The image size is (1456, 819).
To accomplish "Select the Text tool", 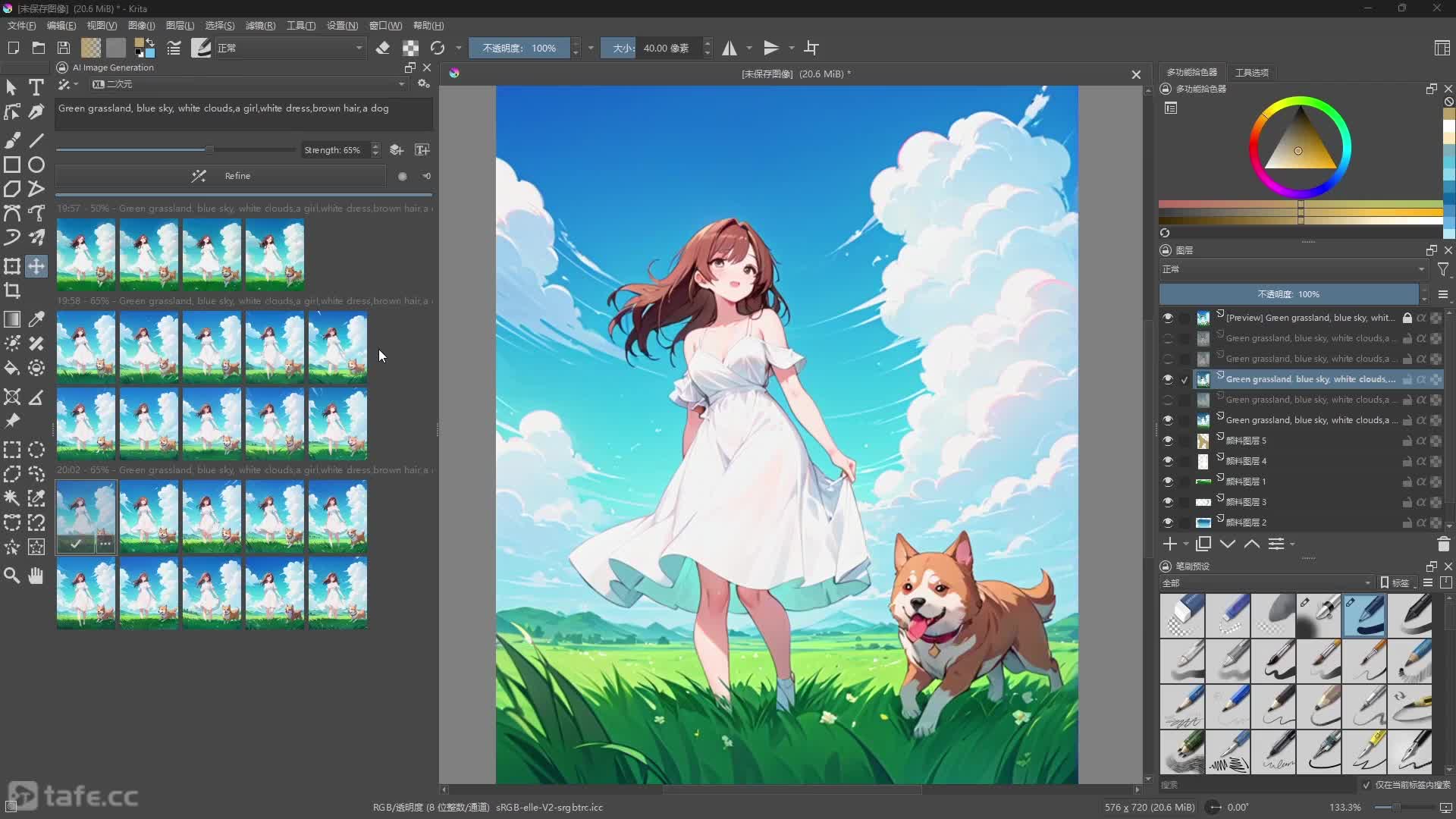I will (x=36, y=87).
